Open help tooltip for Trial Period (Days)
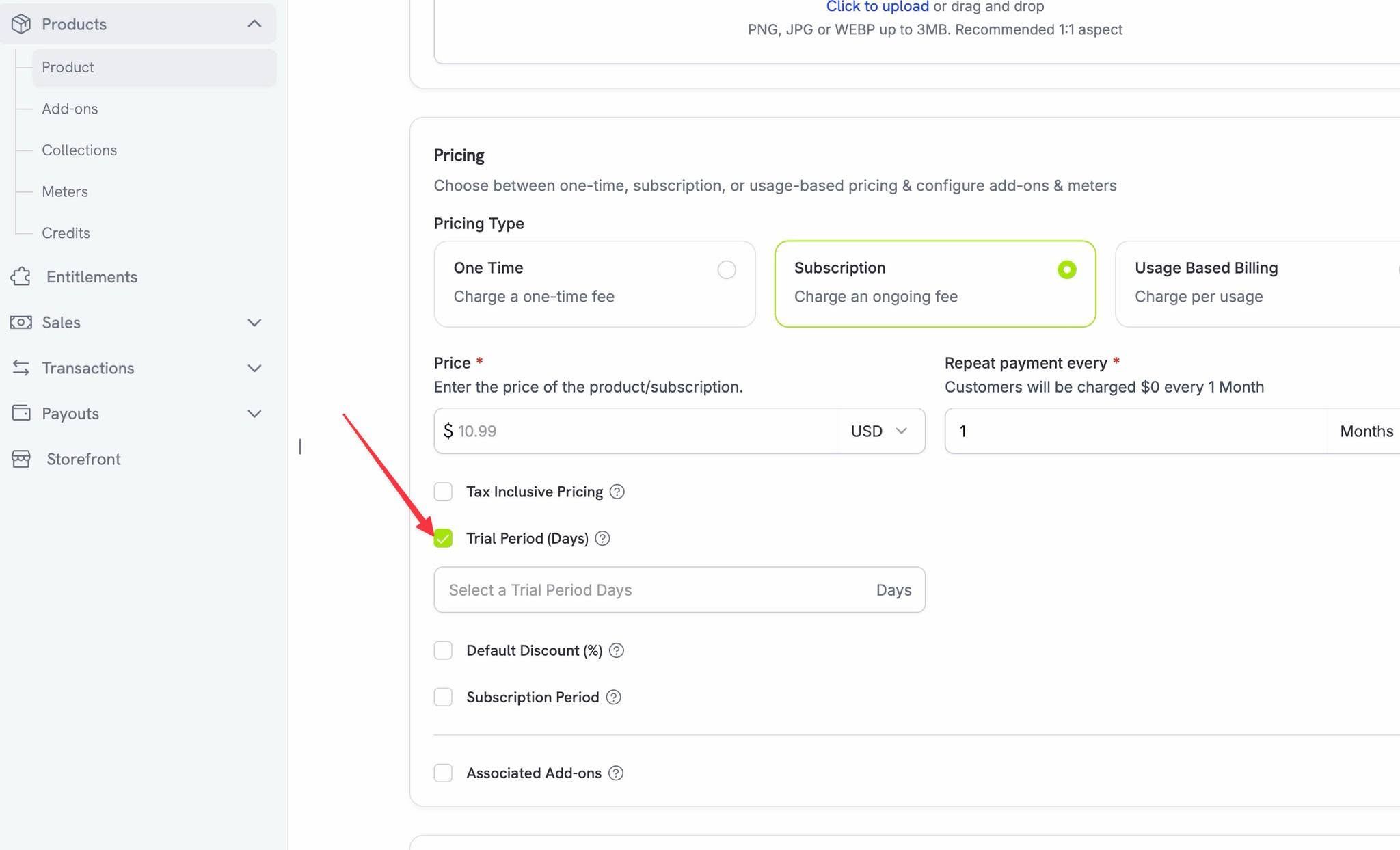The image size is (1400, 850). [x=602, y=538]
